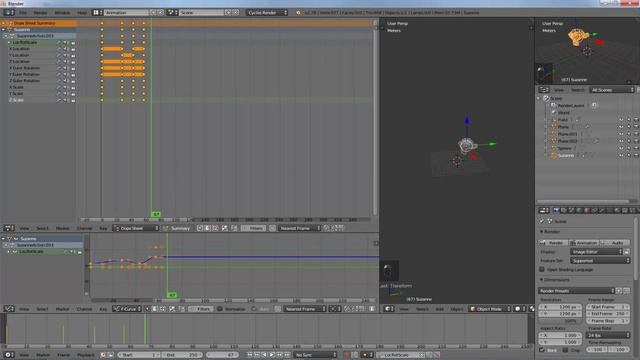Click Filters button in the Dope Sheet header
This screenshot has height=360, width=640.
(253, 228)
